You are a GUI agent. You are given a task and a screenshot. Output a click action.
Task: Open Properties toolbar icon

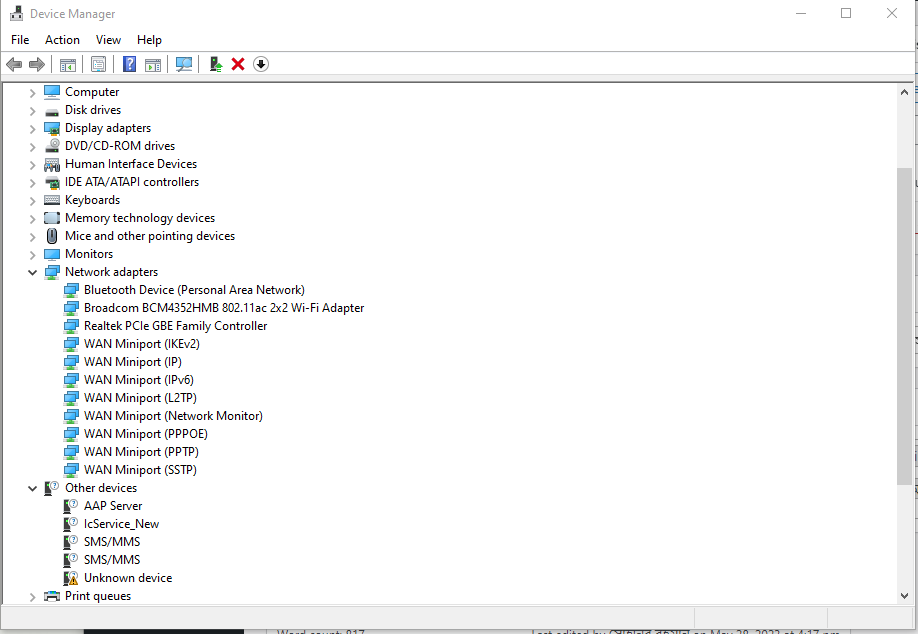[x=98, y=64]
